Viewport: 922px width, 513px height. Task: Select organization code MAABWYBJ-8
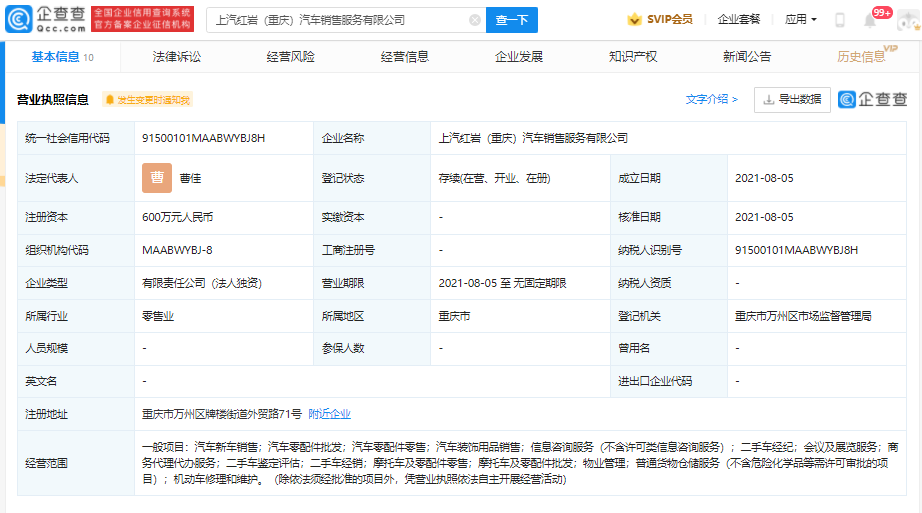coord(177,250)
